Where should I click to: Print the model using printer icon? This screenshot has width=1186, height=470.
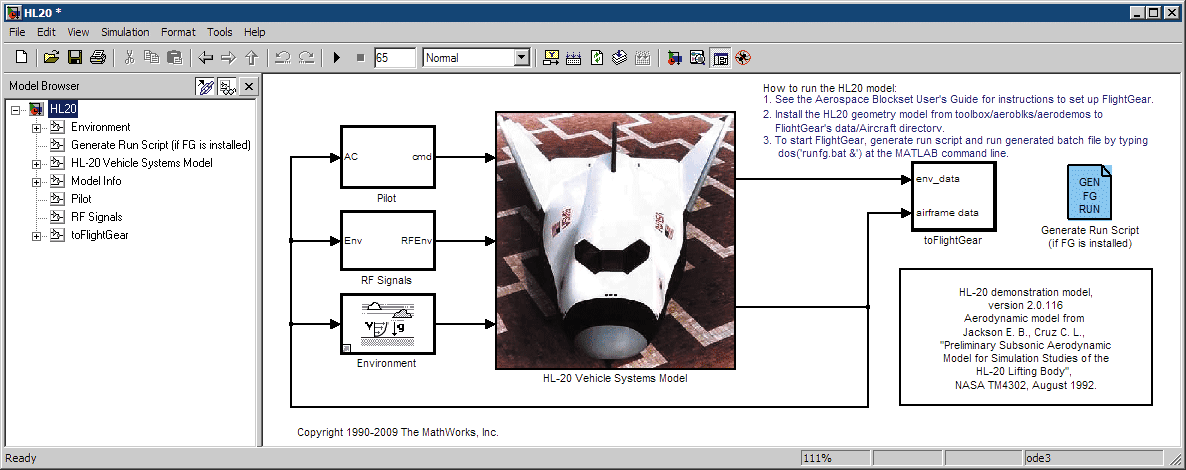(x=98, y=58)
